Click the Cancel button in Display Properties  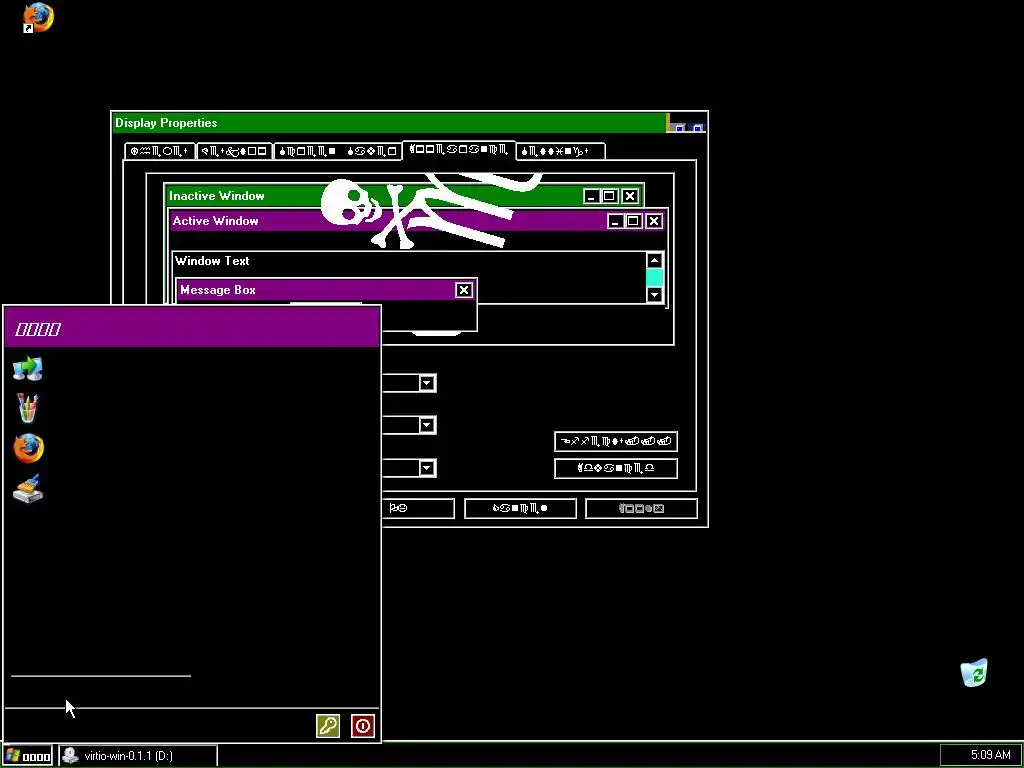click(520, 508)
